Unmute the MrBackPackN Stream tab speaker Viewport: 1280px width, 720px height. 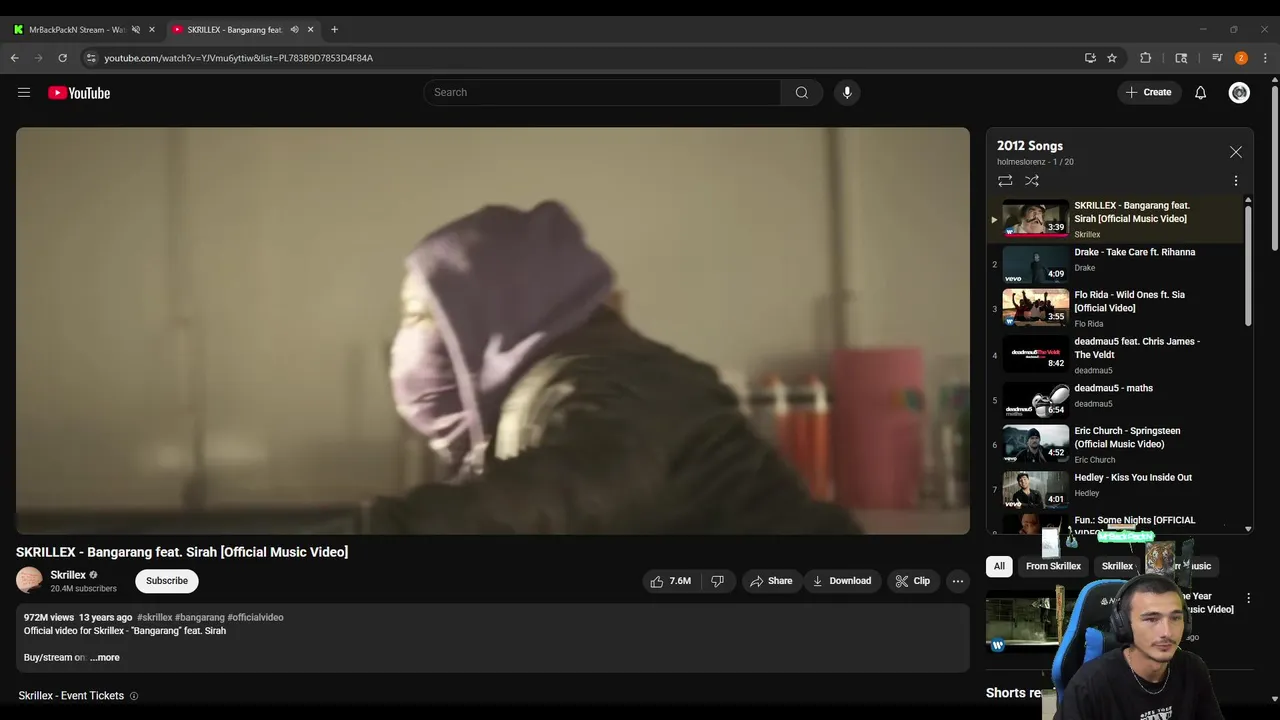[136, 30]
